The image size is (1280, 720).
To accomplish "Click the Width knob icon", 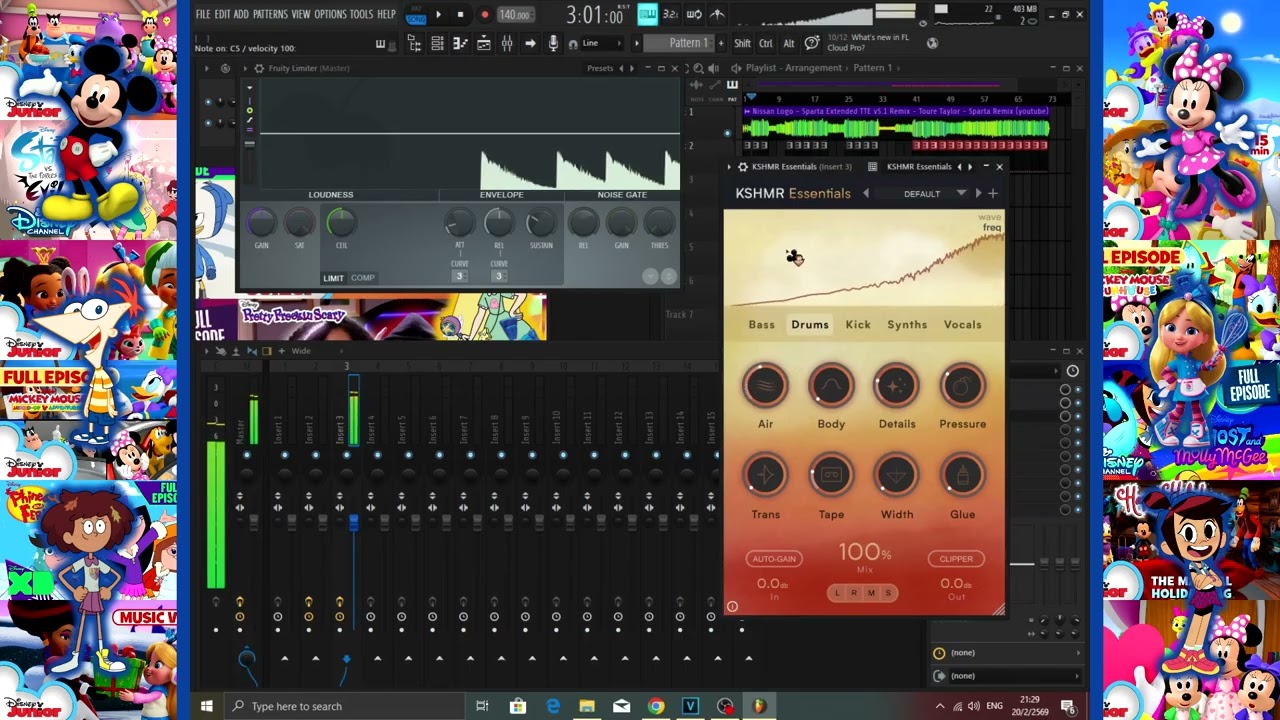I will (x=897, y=476).
